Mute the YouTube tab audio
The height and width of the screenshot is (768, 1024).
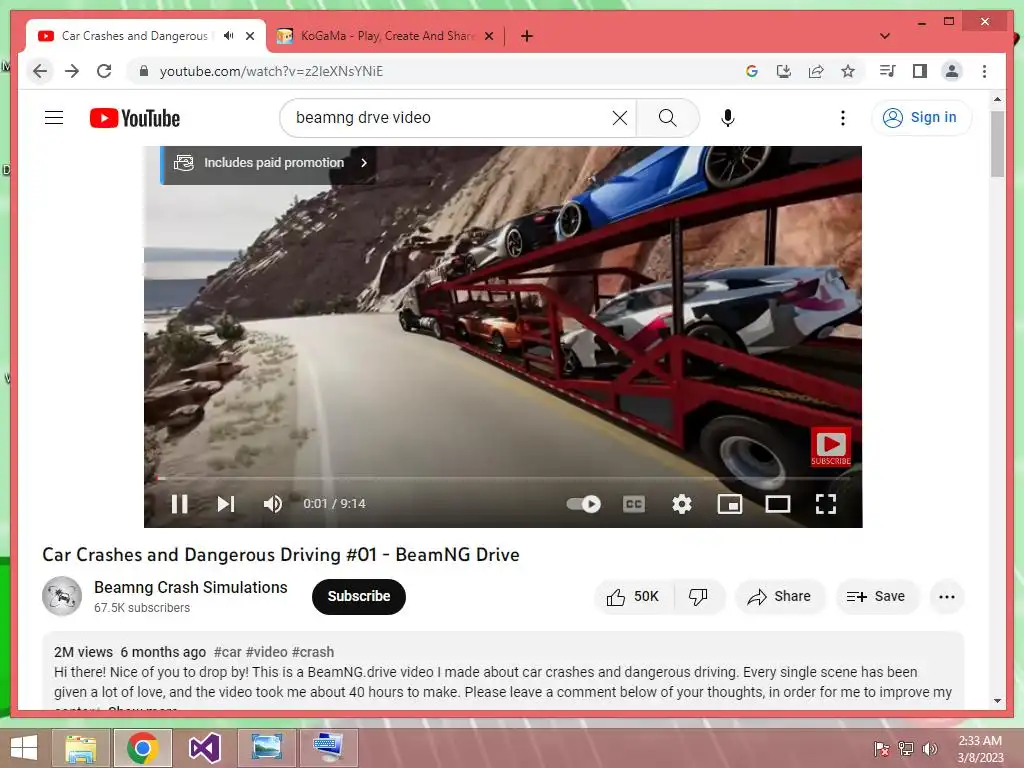click(228, 36)
